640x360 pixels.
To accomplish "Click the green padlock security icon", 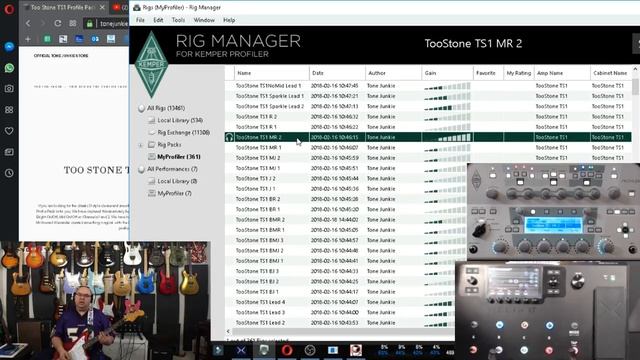I will [90, 24].
